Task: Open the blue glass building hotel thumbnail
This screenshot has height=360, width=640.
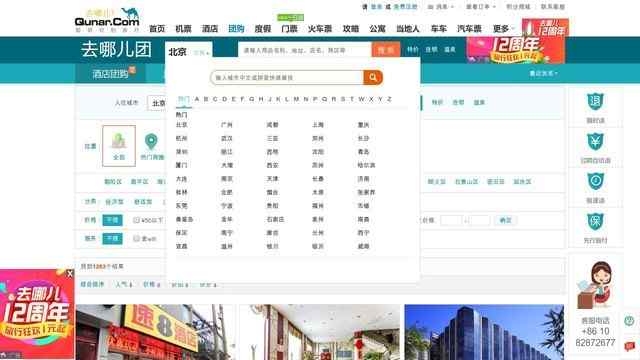Action: pos(484,332)
